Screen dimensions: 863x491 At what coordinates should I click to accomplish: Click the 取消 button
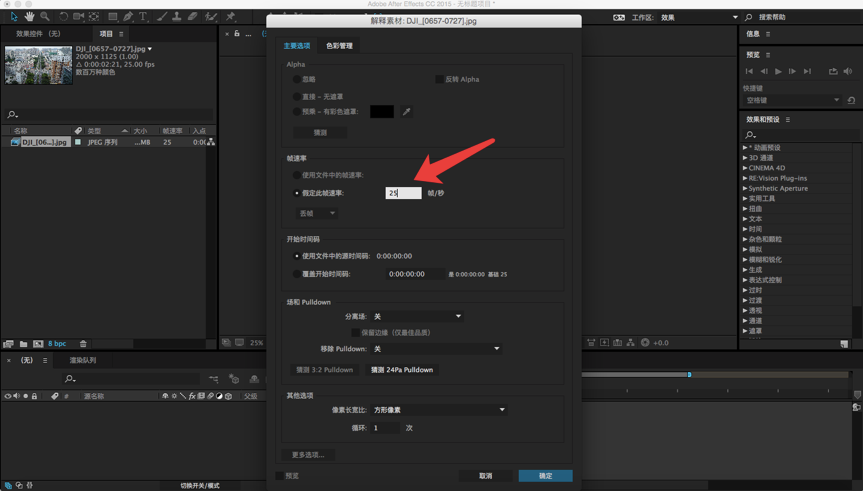tap(485, 476)
